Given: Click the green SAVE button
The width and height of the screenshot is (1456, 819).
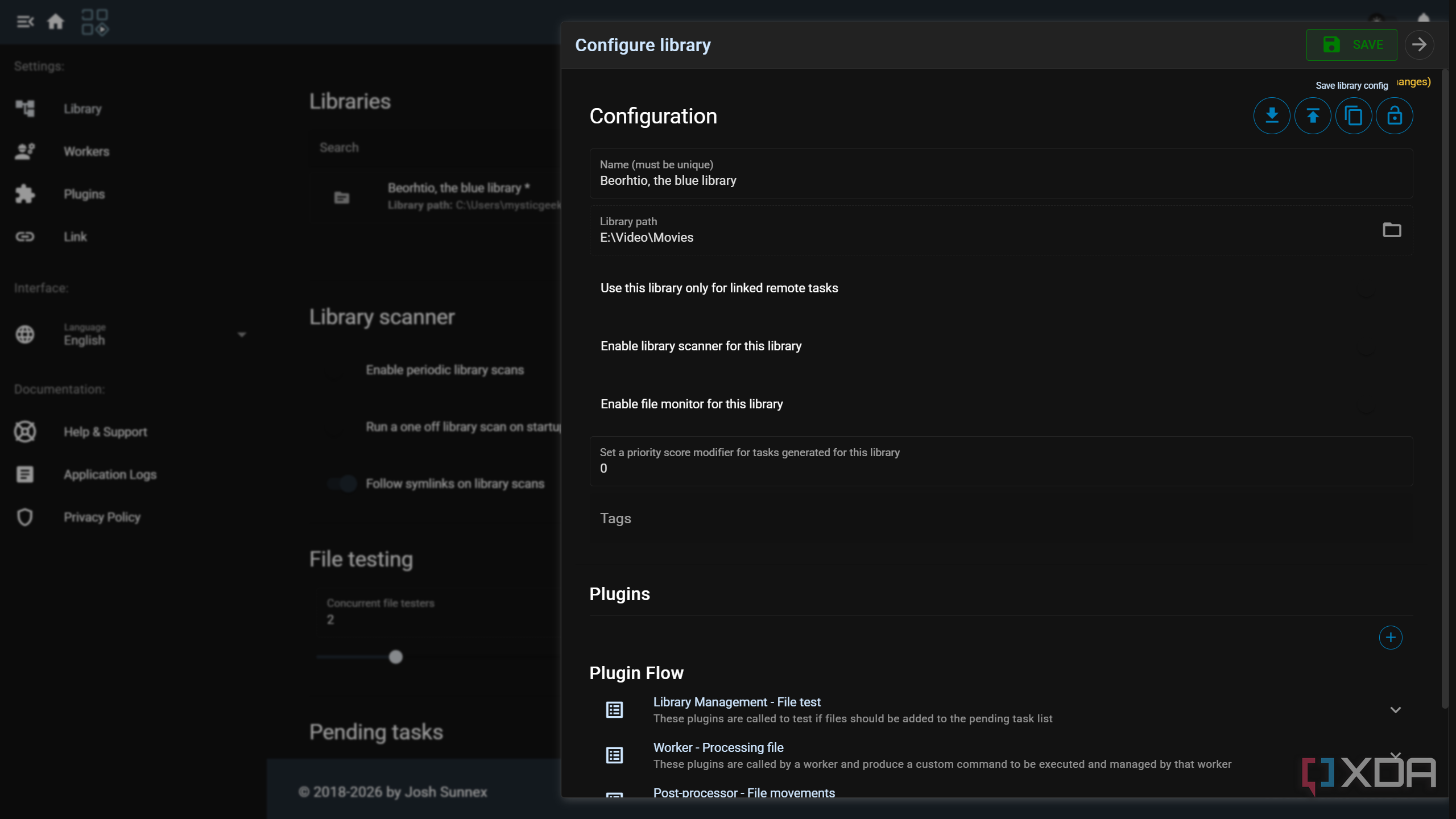Looking at the screenshot, I should coord(1351,44).
